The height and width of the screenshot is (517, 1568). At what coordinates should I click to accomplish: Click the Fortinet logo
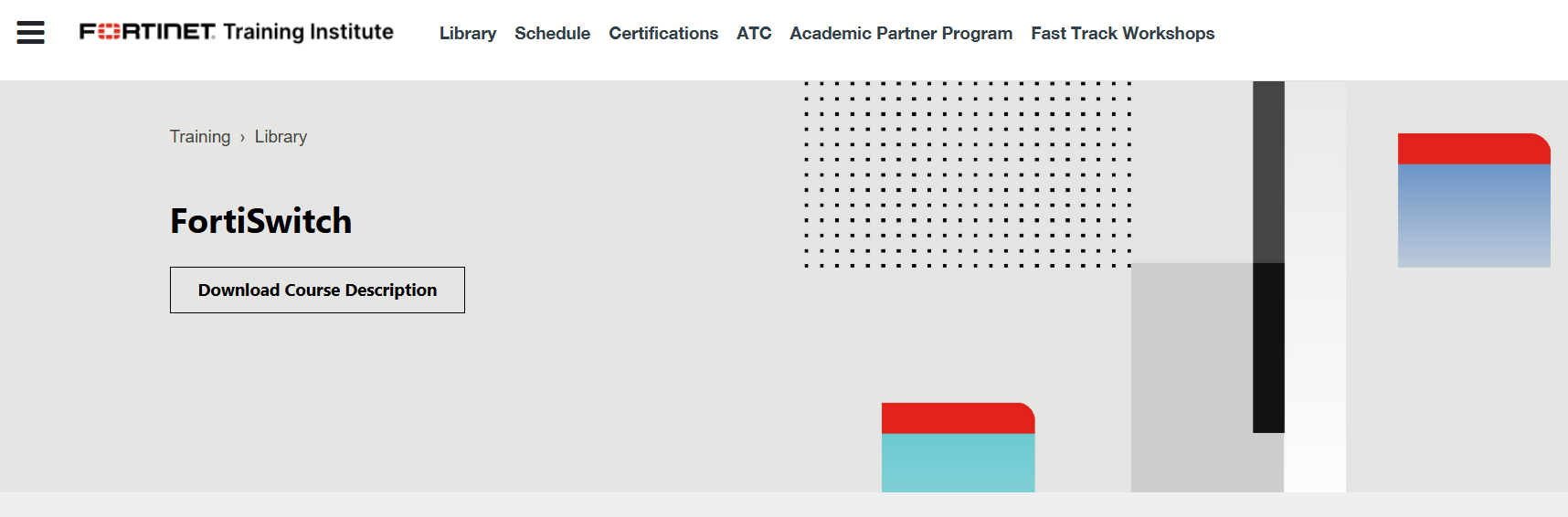147,32
